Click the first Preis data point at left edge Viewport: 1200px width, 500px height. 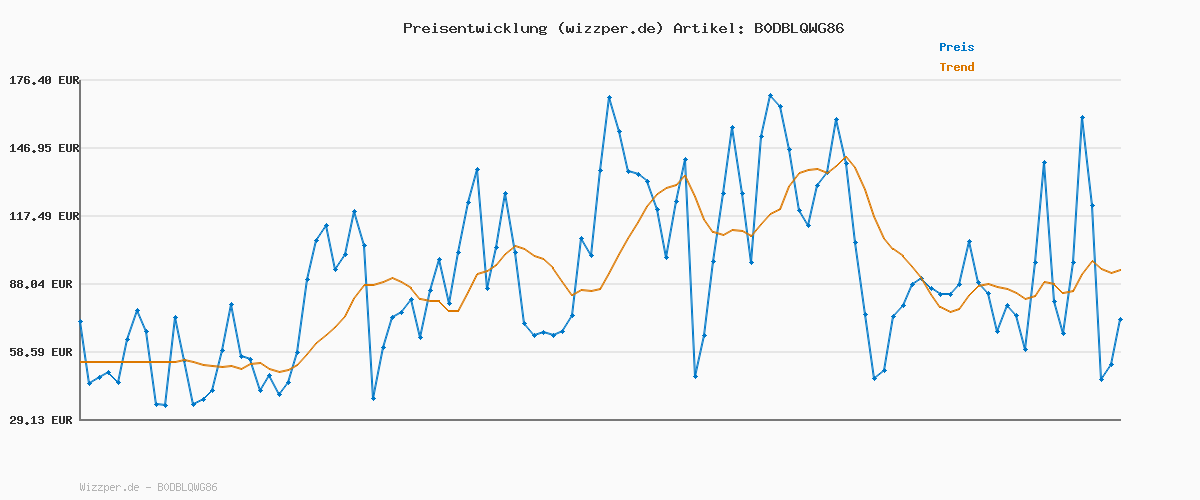pos(80,321)
